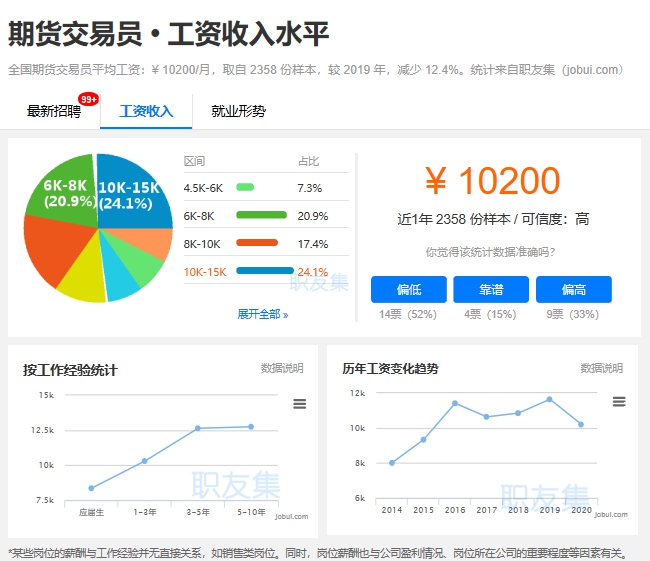Open the 就业形势 tab
The image size is (650, 561).
tap(238, 111)
